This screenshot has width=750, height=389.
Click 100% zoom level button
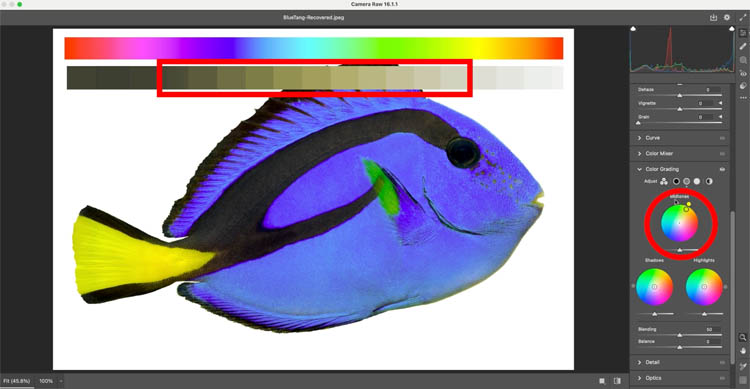tap(46, 381)
